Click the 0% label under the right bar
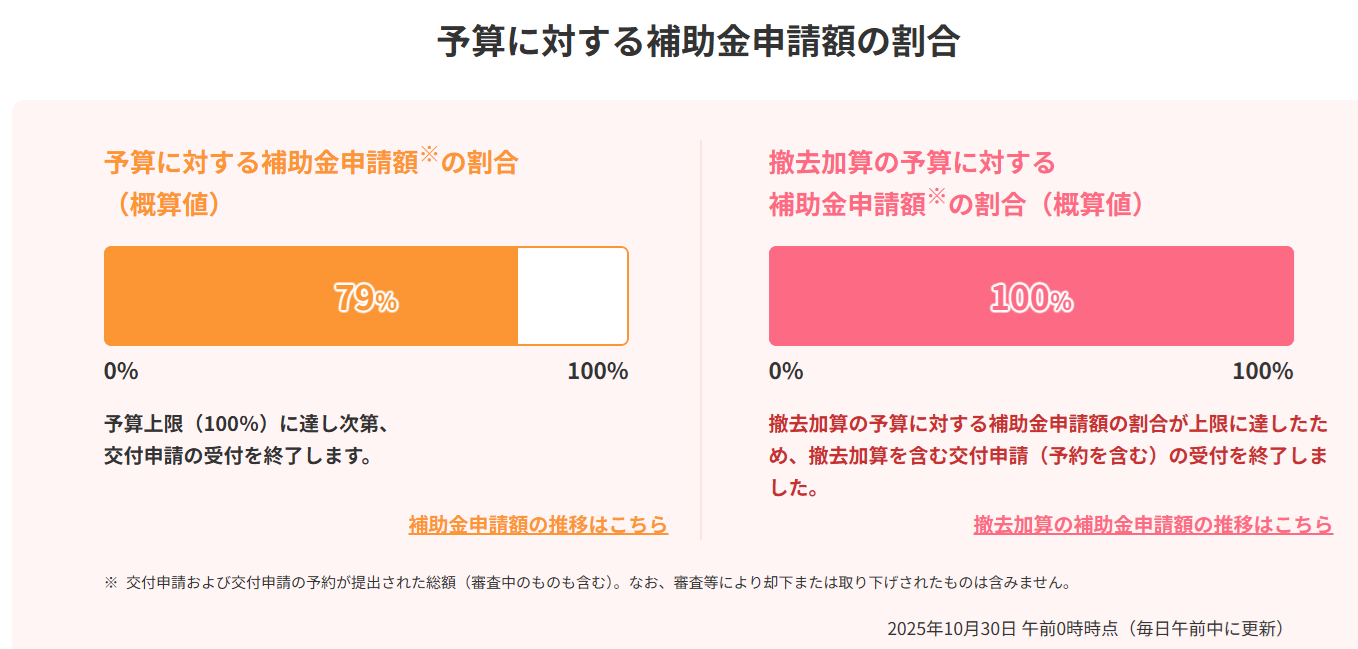The height and width of the screenshot is (649, 1358). [785, 370]
